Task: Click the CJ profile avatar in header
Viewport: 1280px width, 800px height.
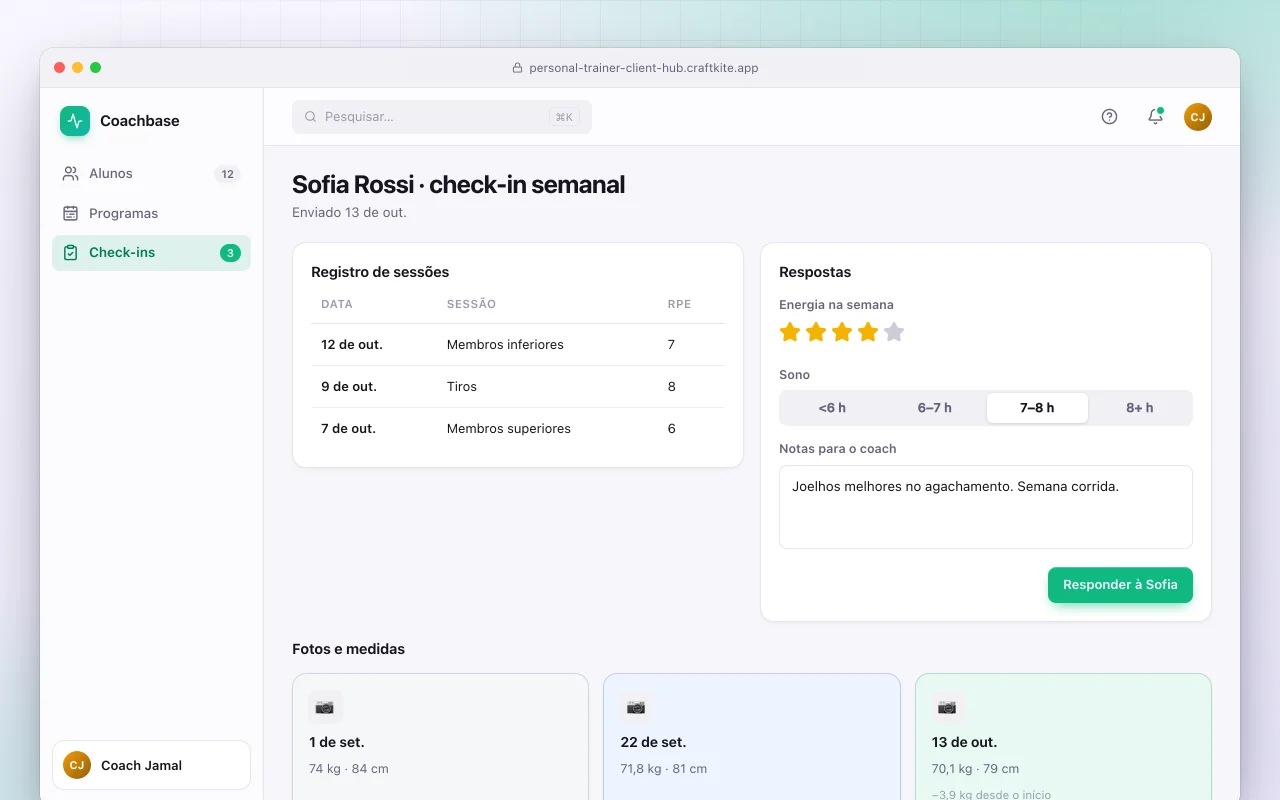Action: tap(1198, 117)
